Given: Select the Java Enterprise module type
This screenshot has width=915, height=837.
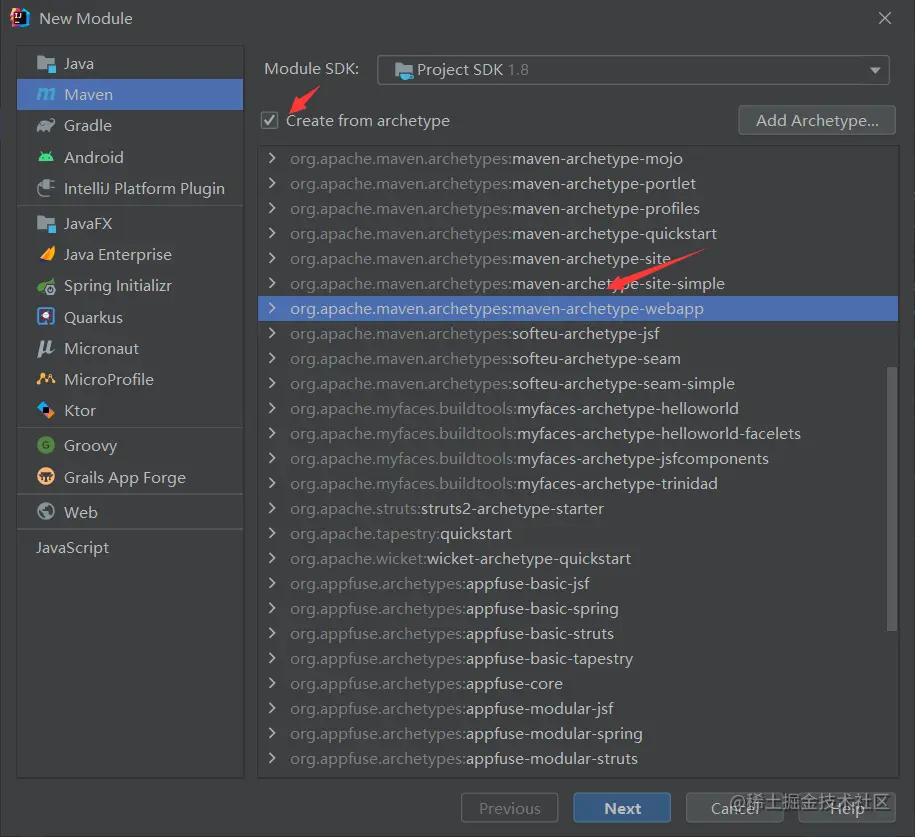Looking at the screenshot, I should point(130,254).
